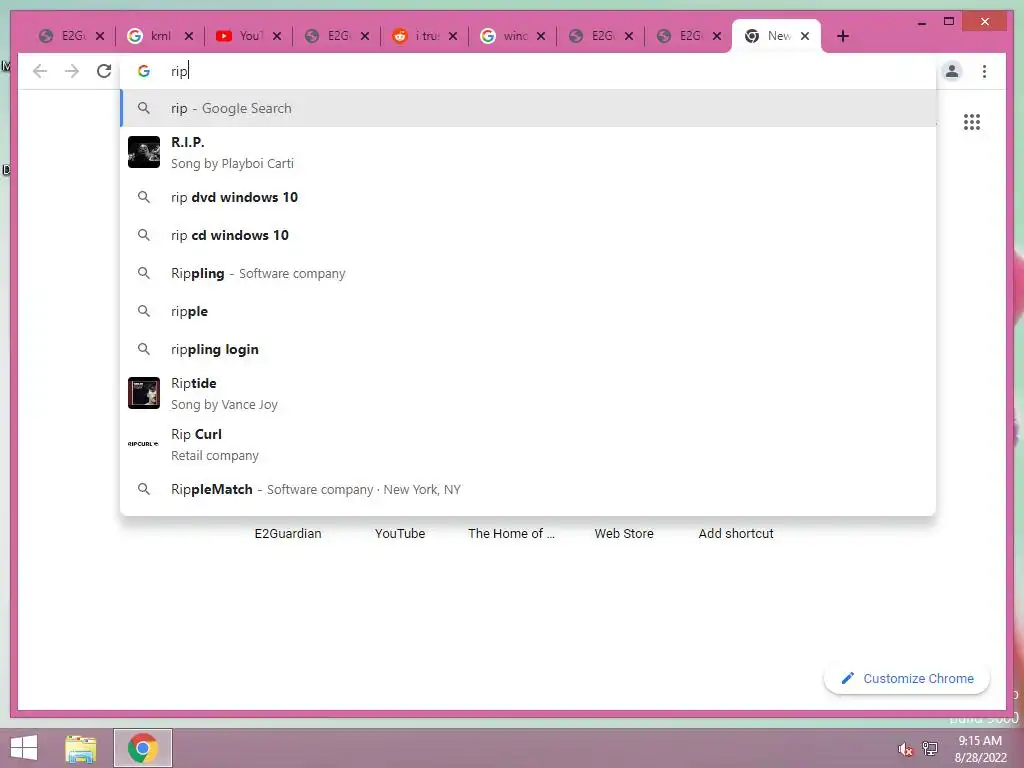The image size is (1024, 768).
Task: Click the browser back arrow
Action: point(40,71)
